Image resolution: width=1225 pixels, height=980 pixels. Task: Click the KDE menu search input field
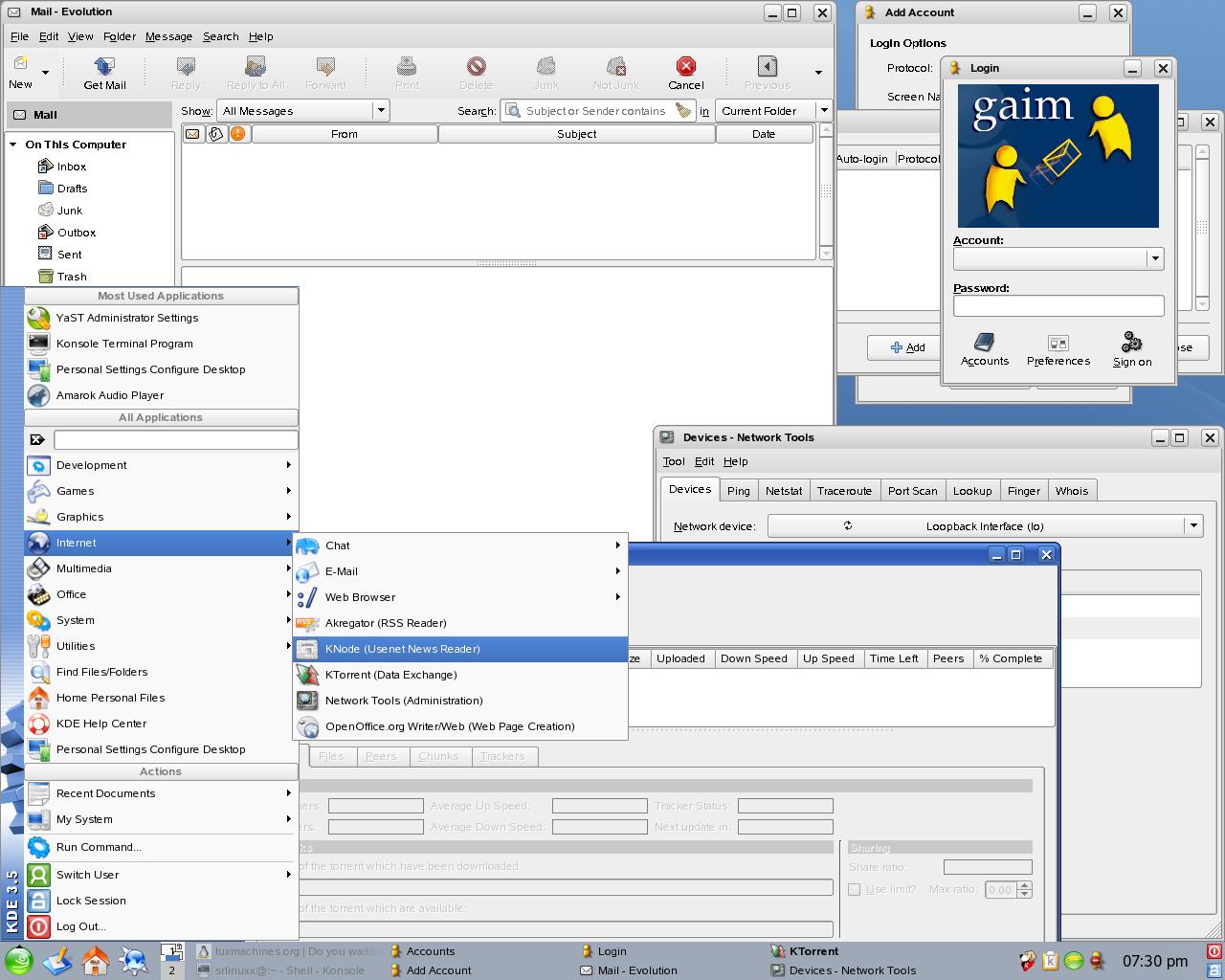(176, 439)
